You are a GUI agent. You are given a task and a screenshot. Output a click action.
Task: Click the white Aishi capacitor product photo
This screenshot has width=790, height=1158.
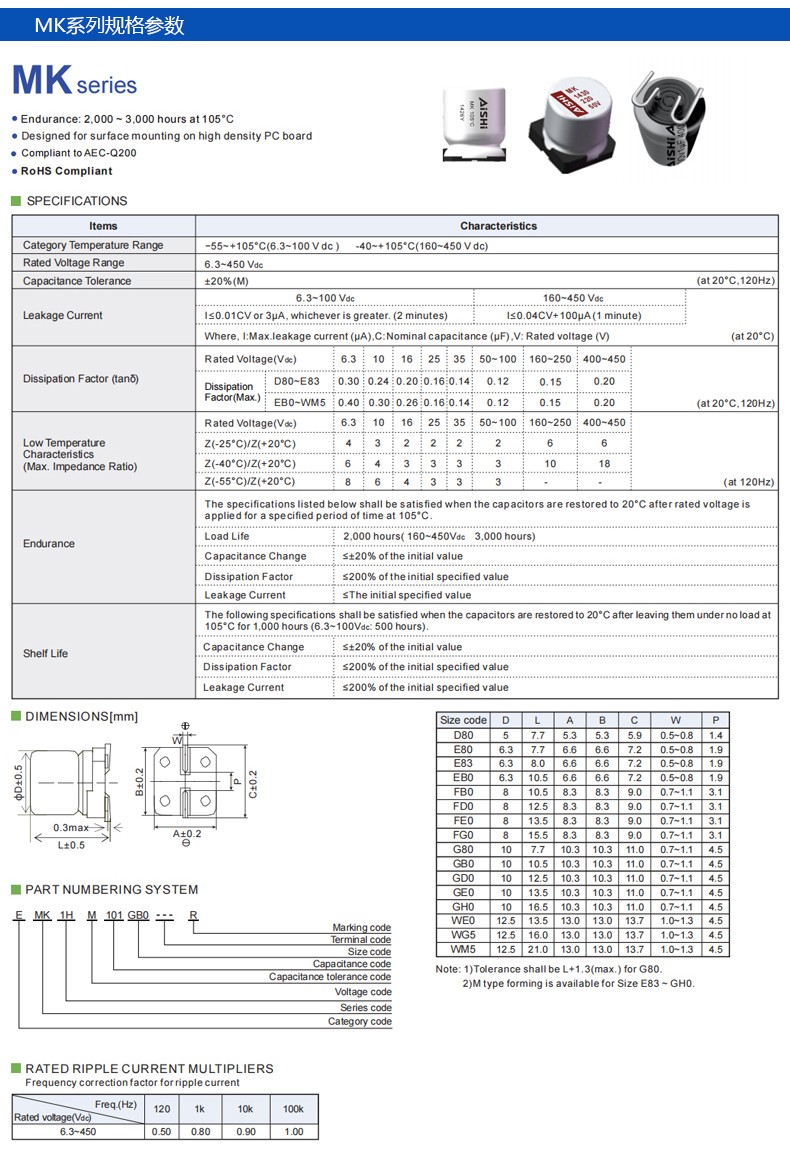476,125
